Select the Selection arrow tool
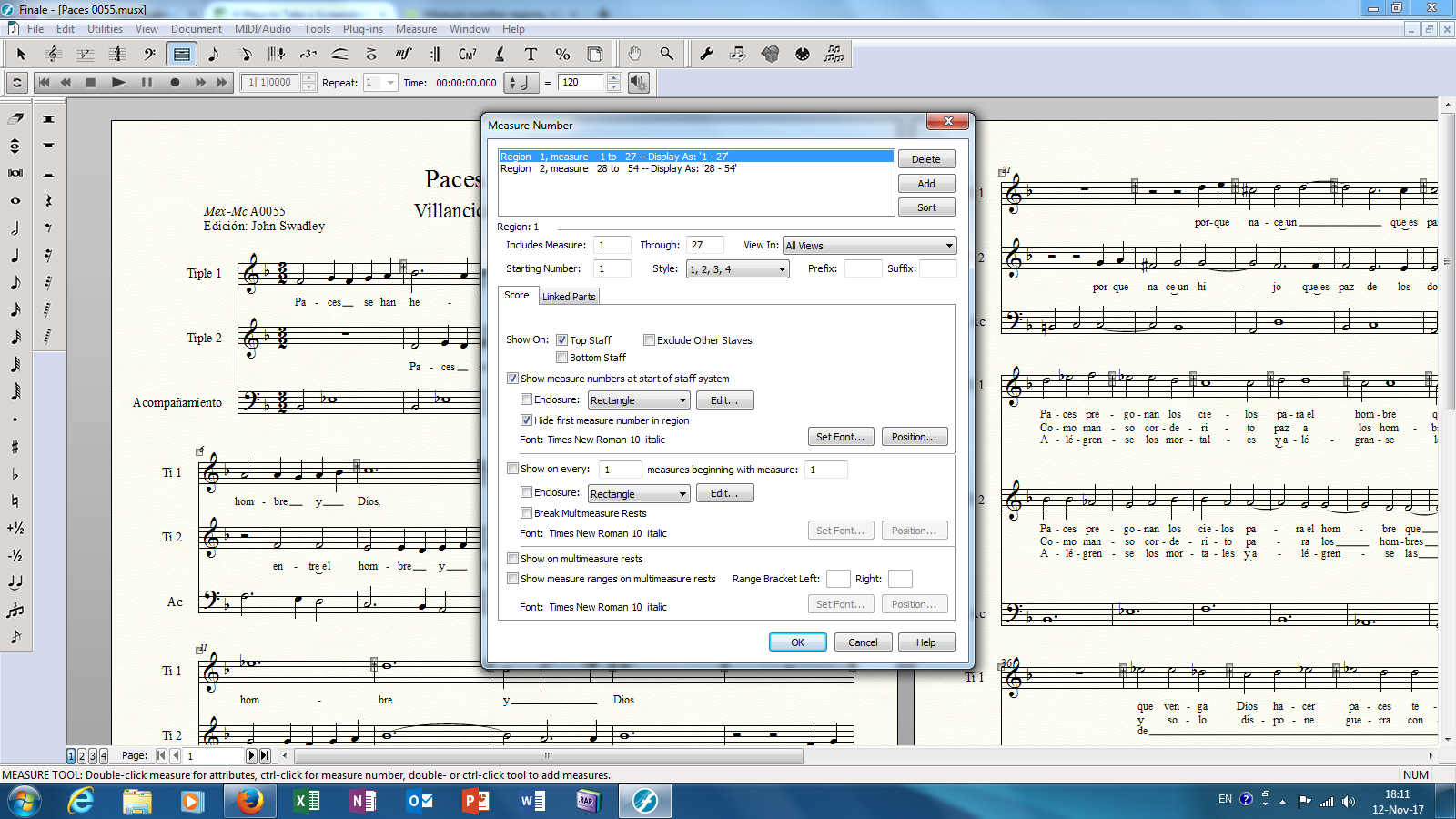The image size is (1456, 819). (21, 55)
